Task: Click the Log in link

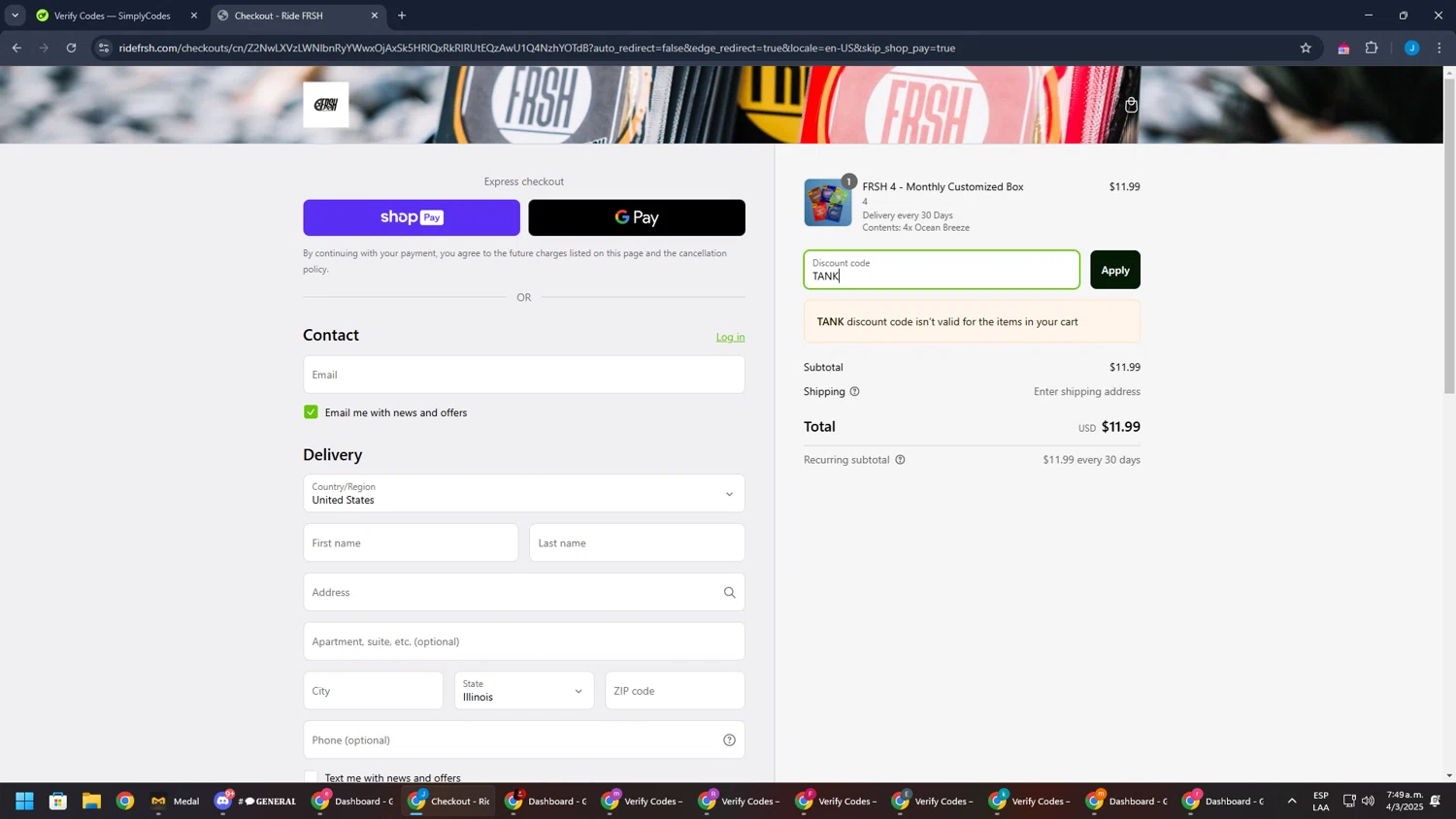Action: pyautogui.click(x=730, y=338)
